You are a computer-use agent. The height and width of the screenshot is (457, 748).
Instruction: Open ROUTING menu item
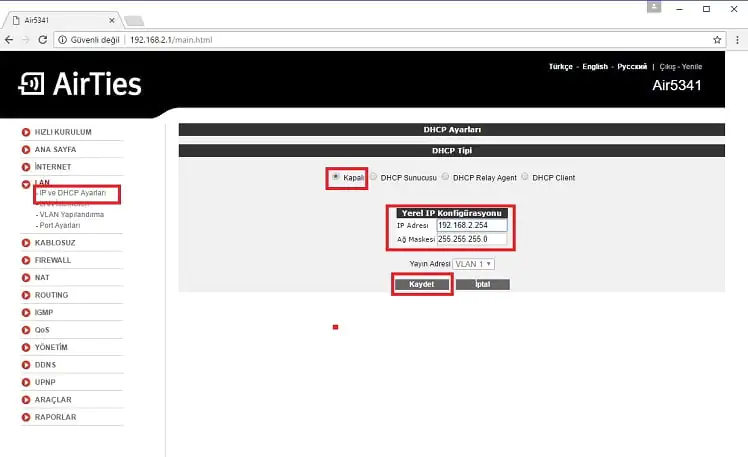[52, 295]
